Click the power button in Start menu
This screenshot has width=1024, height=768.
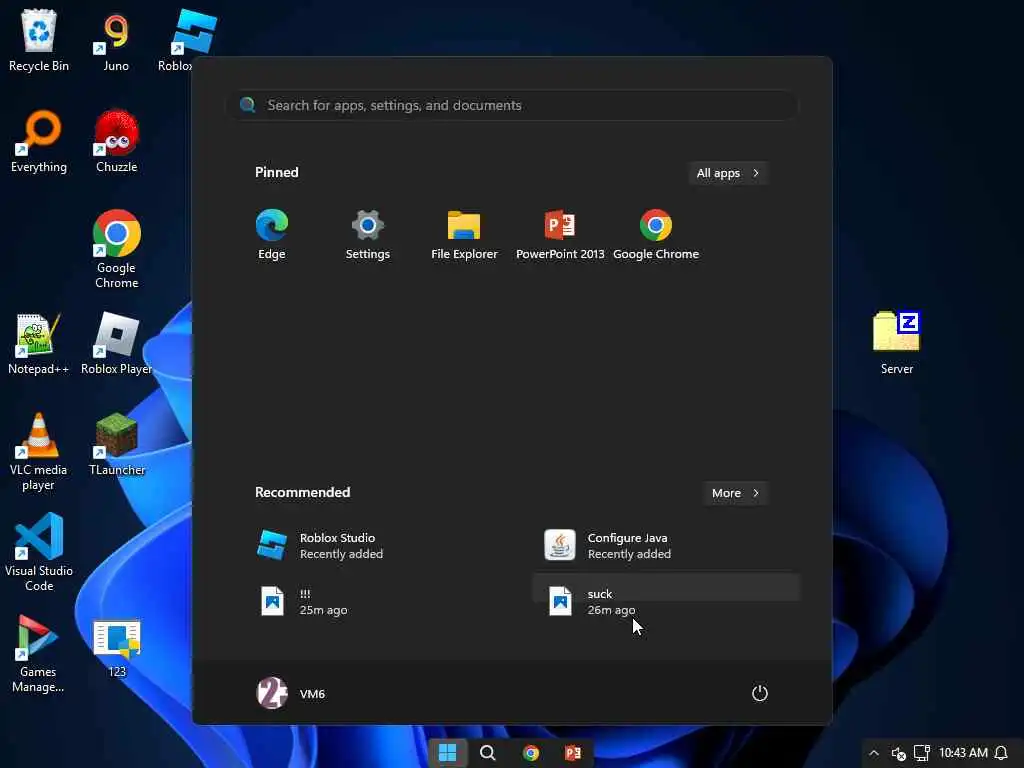tap(760, 693)
